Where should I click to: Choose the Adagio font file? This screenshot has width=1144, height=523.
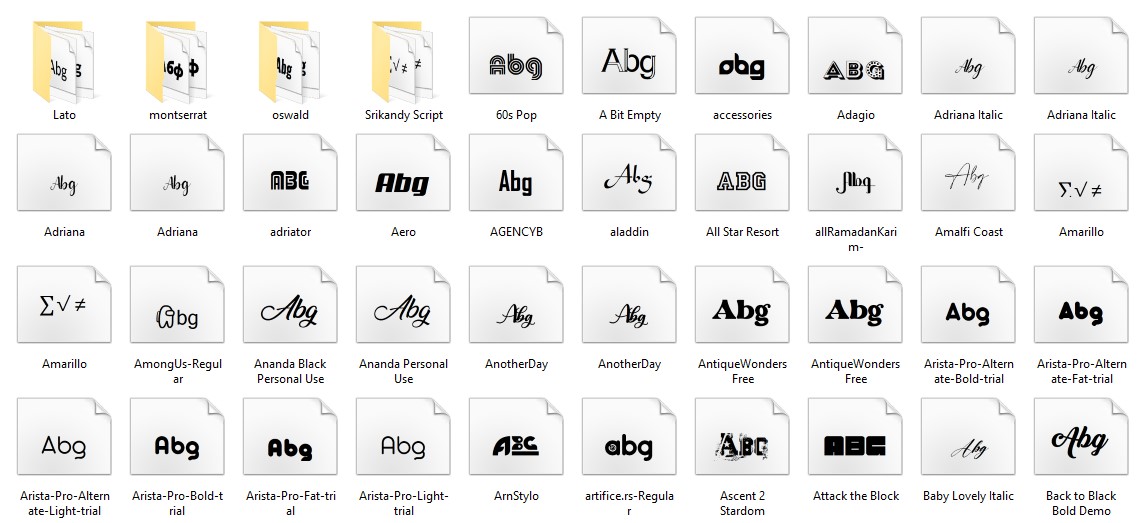[x=855, y=64]
